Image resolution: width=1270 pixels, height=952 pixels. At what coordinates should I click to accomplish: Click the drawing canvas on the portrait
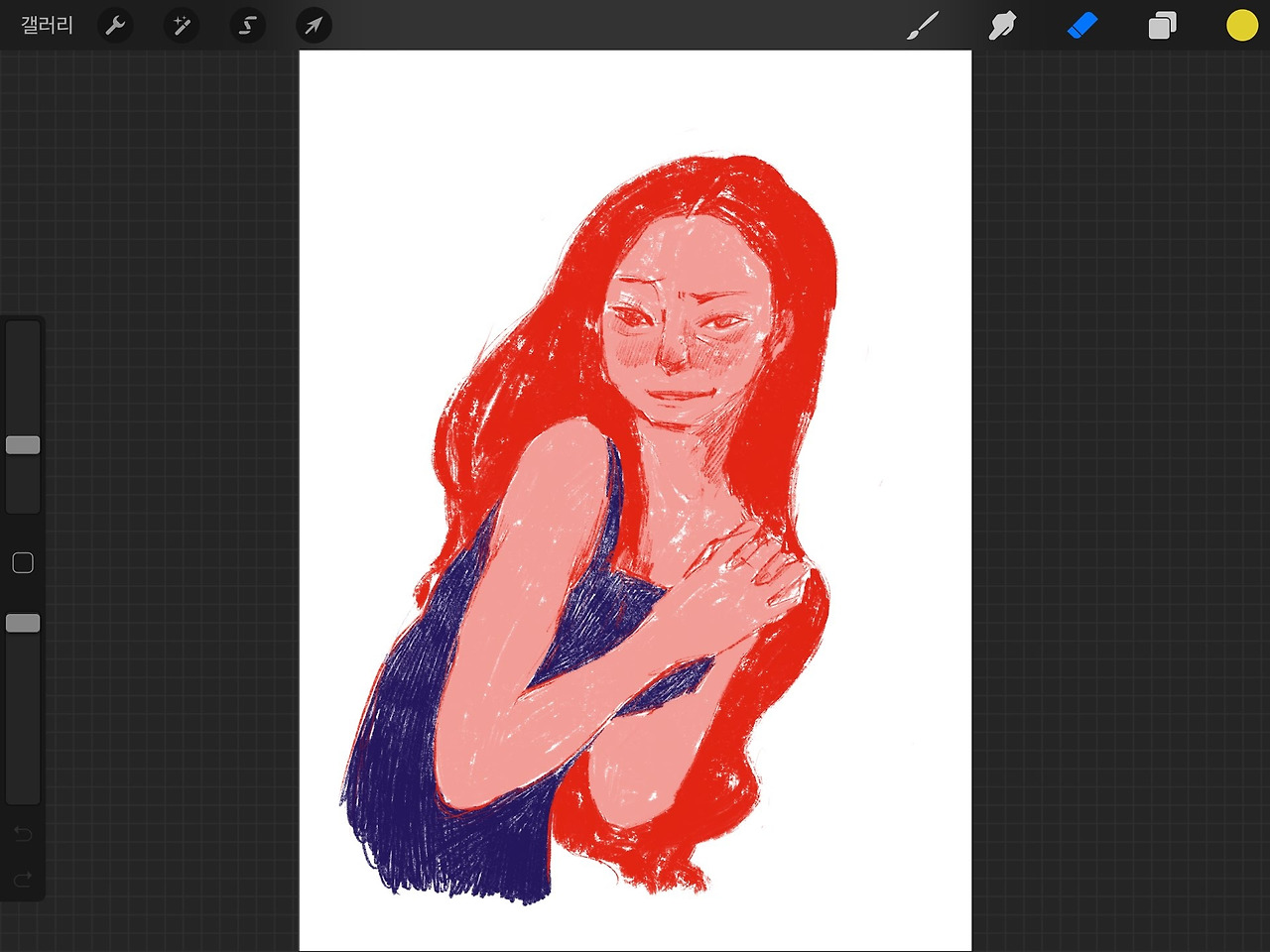(635, 501)
